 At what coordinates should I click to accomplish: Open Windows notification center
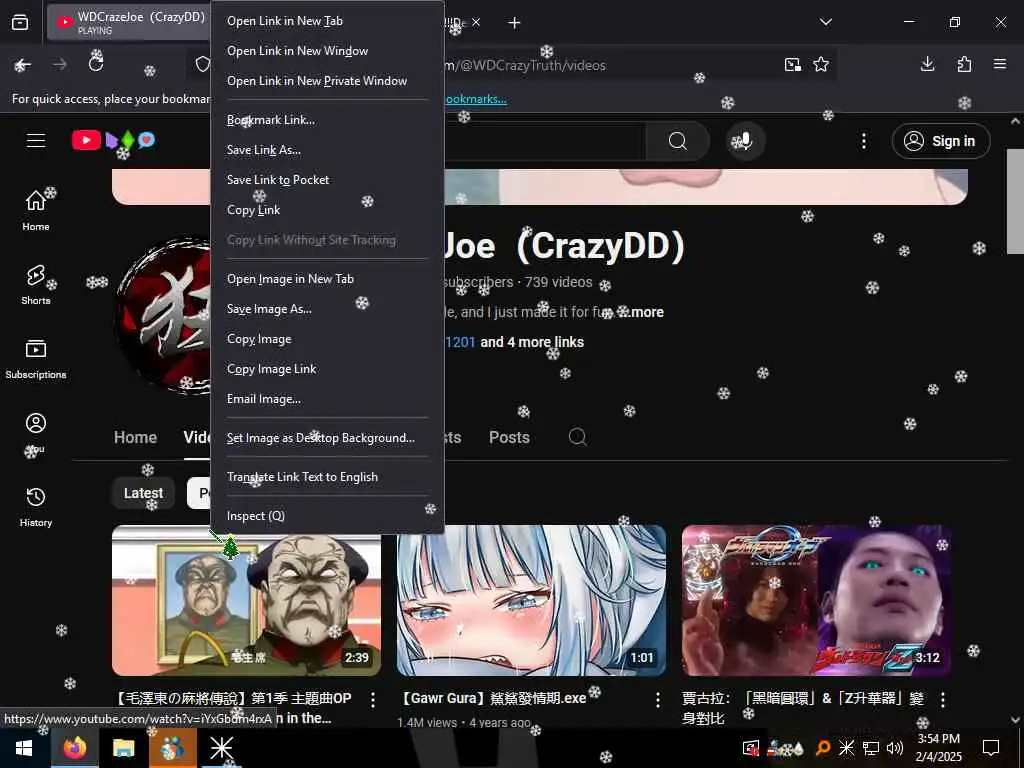click(x=991, y=748)
